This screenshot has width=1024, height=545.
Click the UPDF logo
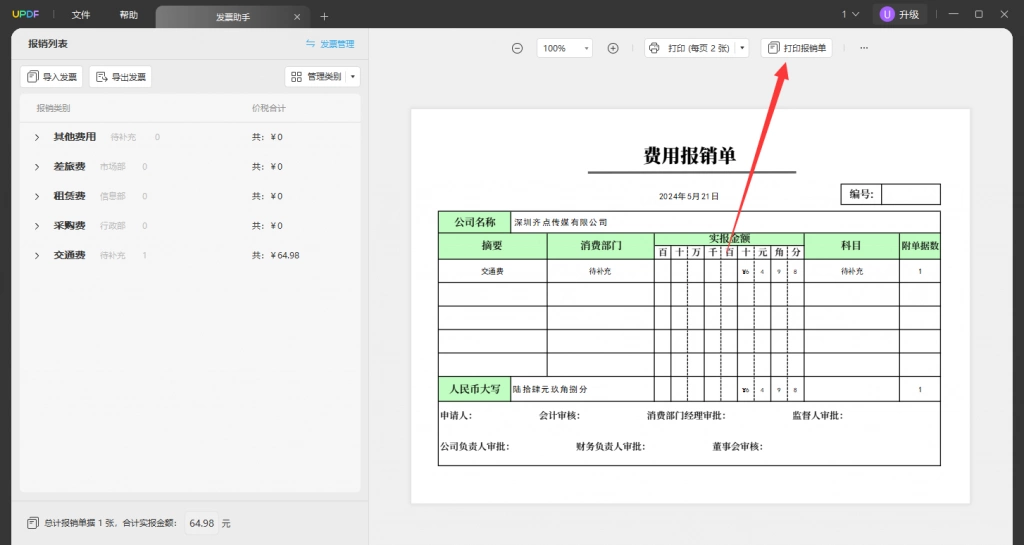click(25, 14)
